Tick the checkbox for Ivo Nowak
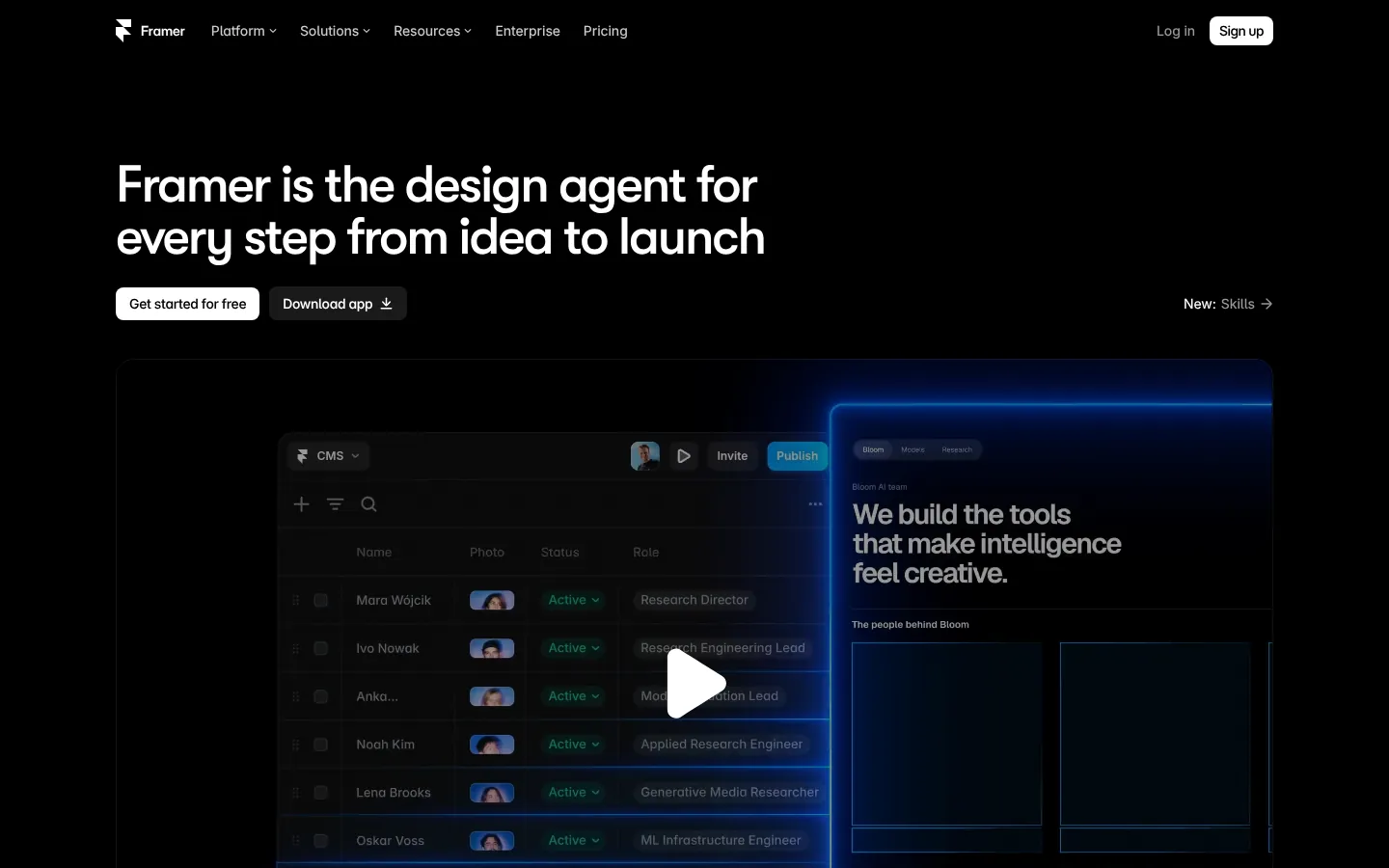1389x868 pixels. (x=321, y=648)
